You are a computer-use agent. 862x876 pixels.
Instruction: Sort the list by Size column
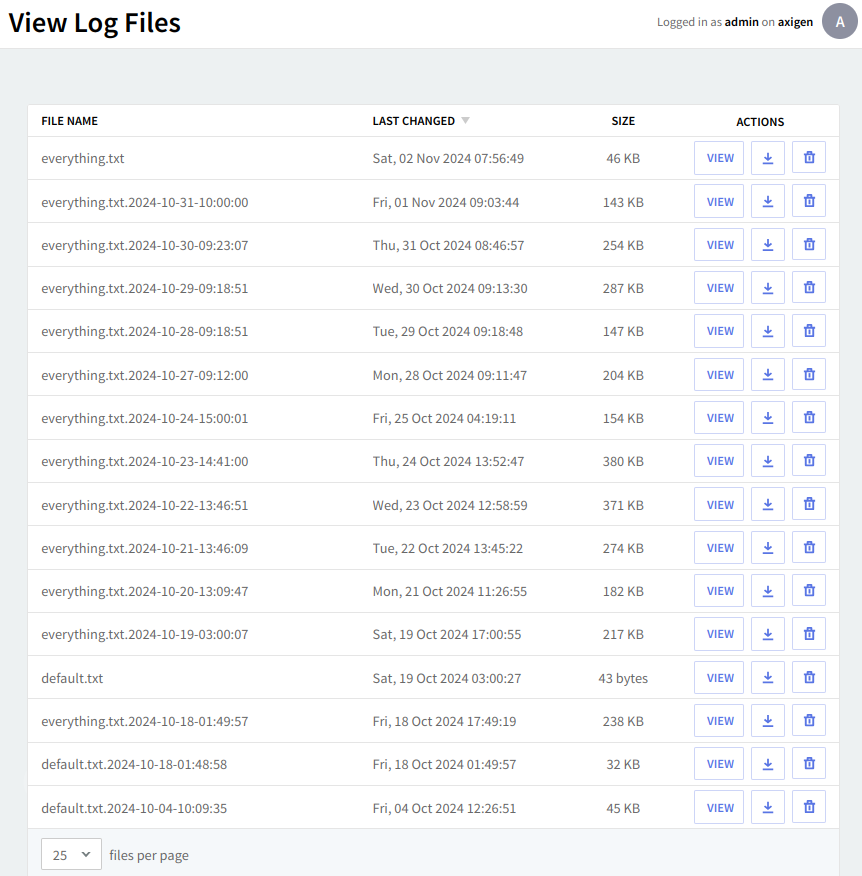tap(623, 121)
